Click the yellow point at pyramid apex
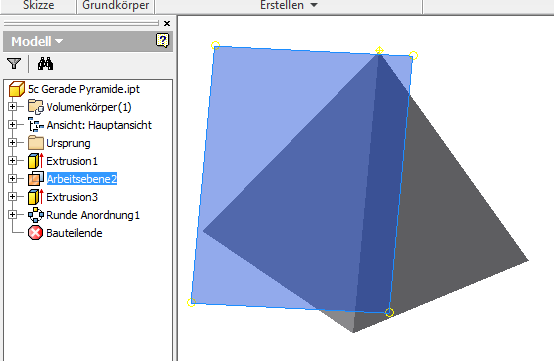The image size is (554, 361). coord(379,50)
